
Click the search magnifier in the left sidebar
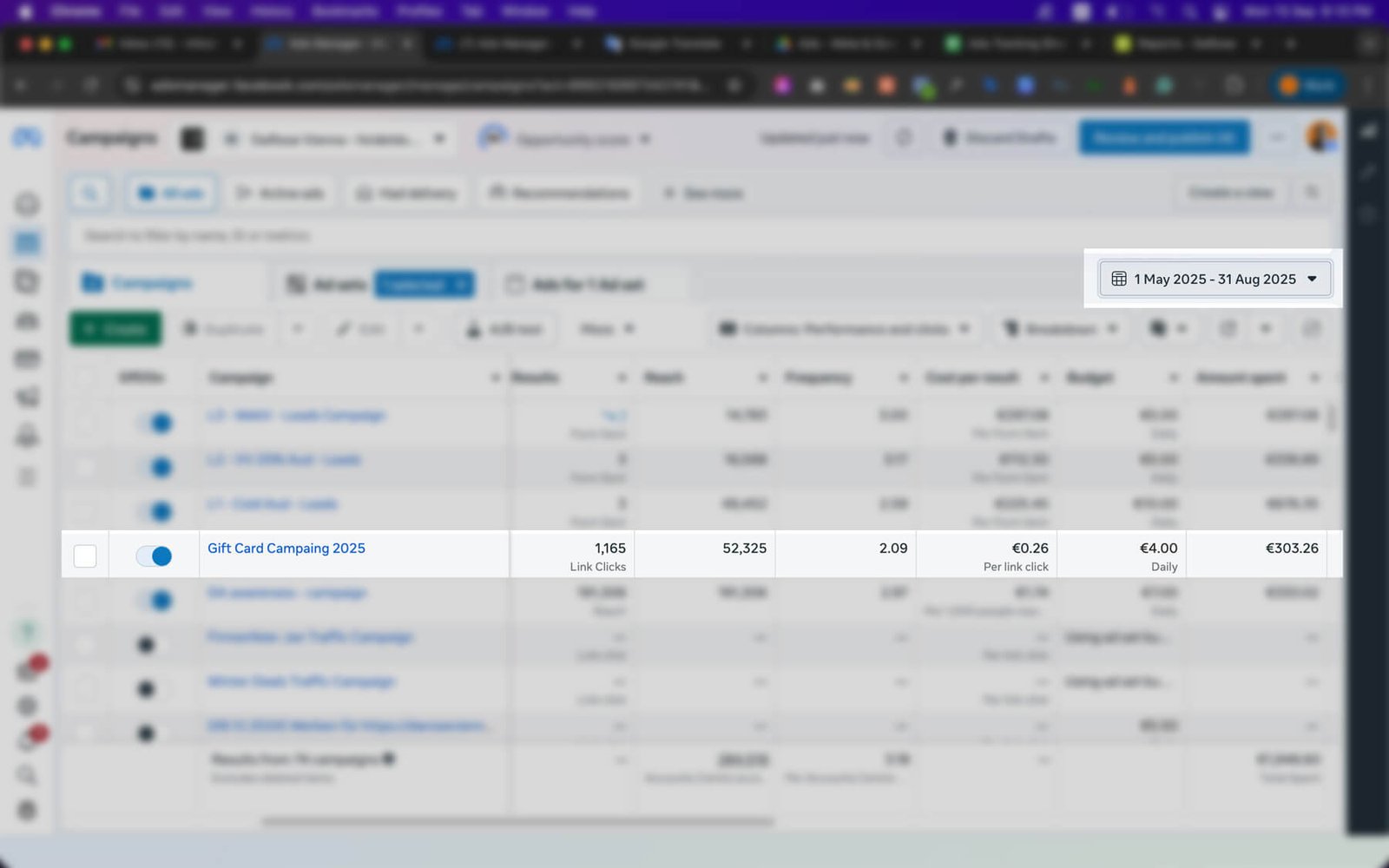(x=28, y=774)
